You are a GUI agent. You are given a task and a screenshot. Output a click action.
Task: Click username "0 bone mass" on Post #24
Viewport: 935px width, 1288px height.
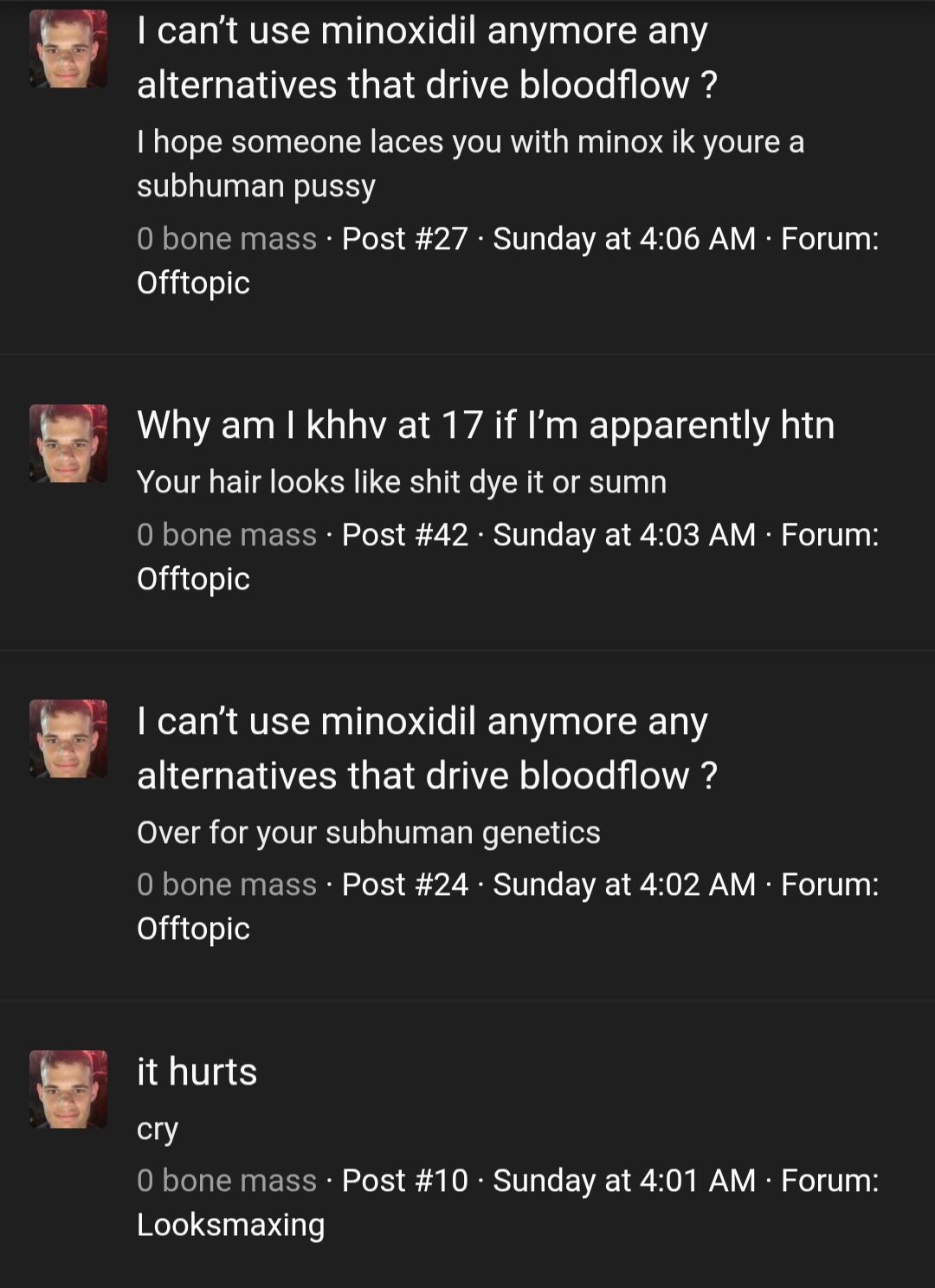(227, 885)
